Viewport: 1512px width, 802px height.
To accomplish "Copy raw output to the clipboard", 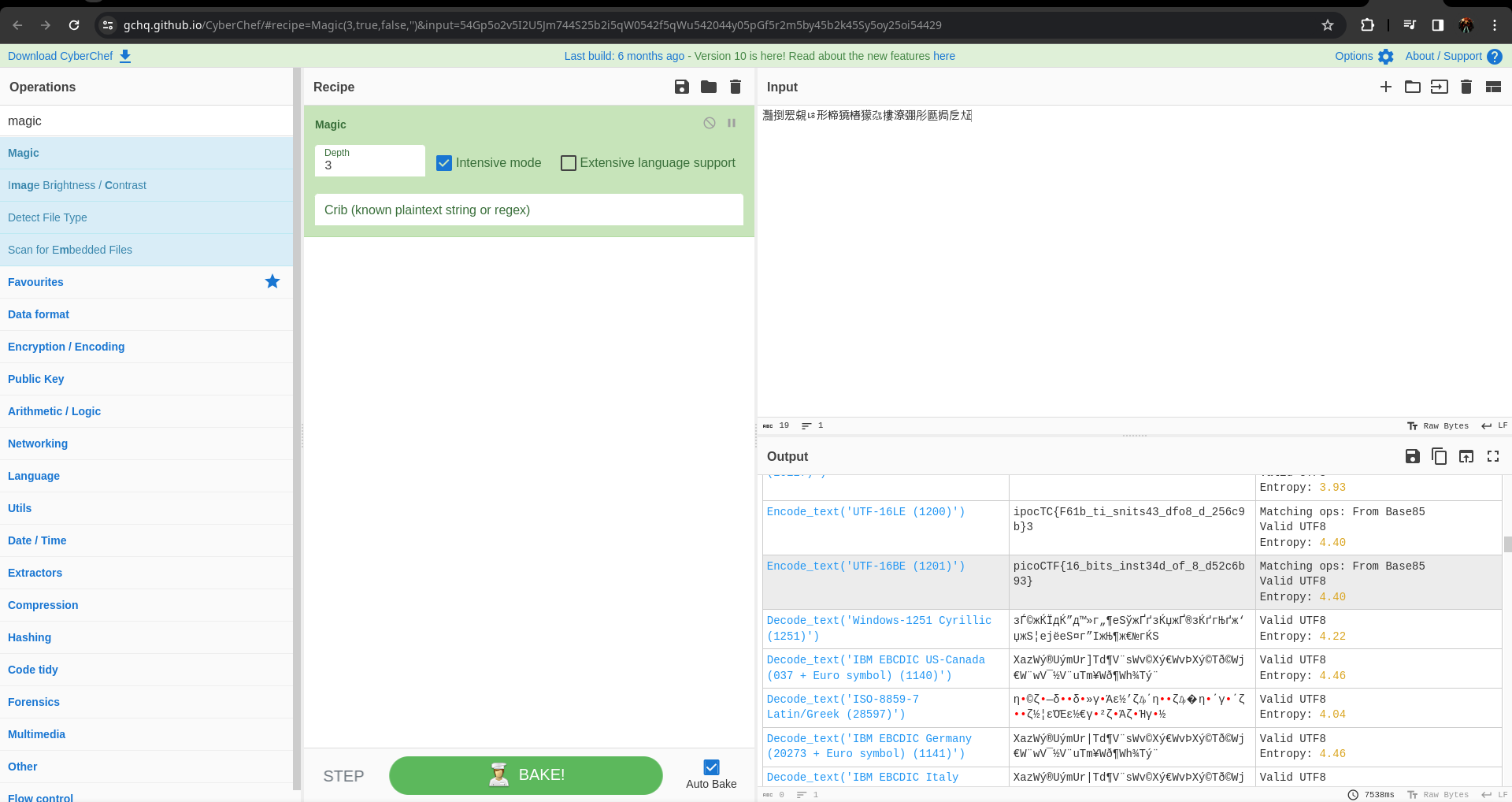I will 1439,456.
